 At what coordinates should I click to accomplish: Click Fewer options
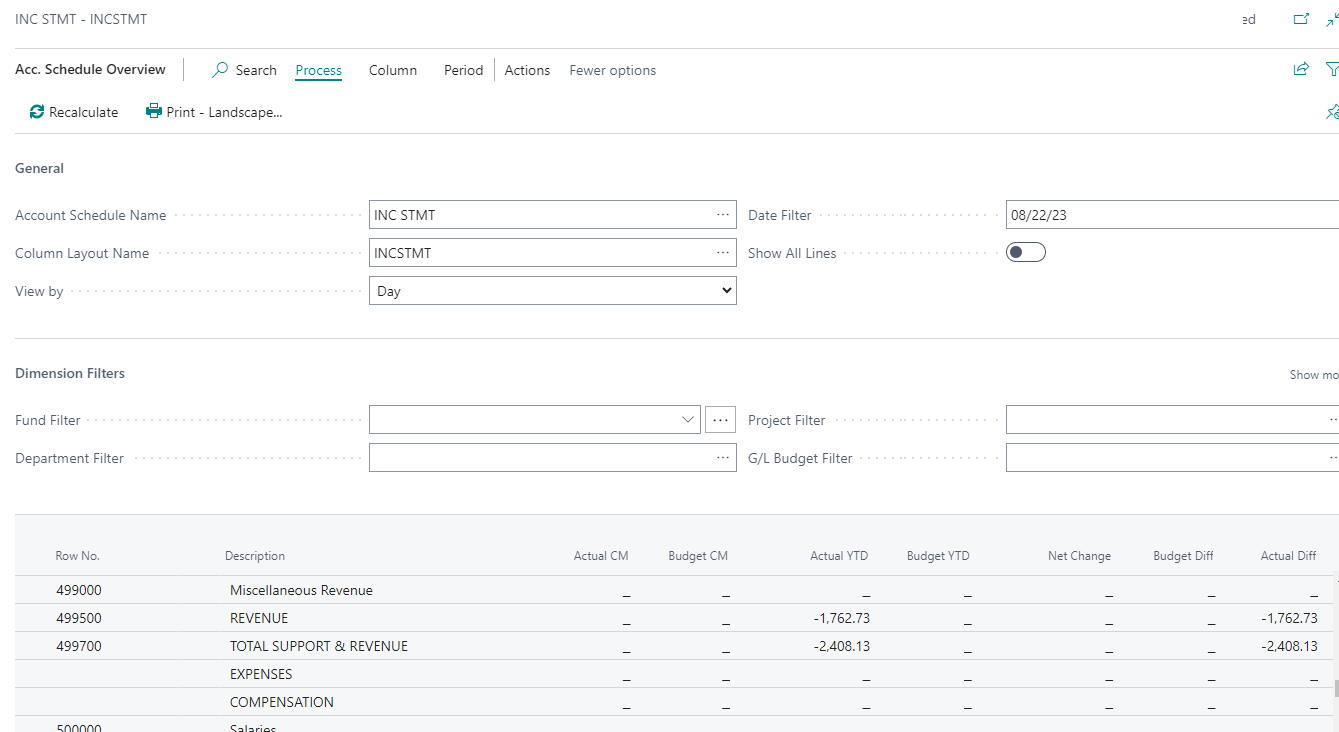coord(613,70)
